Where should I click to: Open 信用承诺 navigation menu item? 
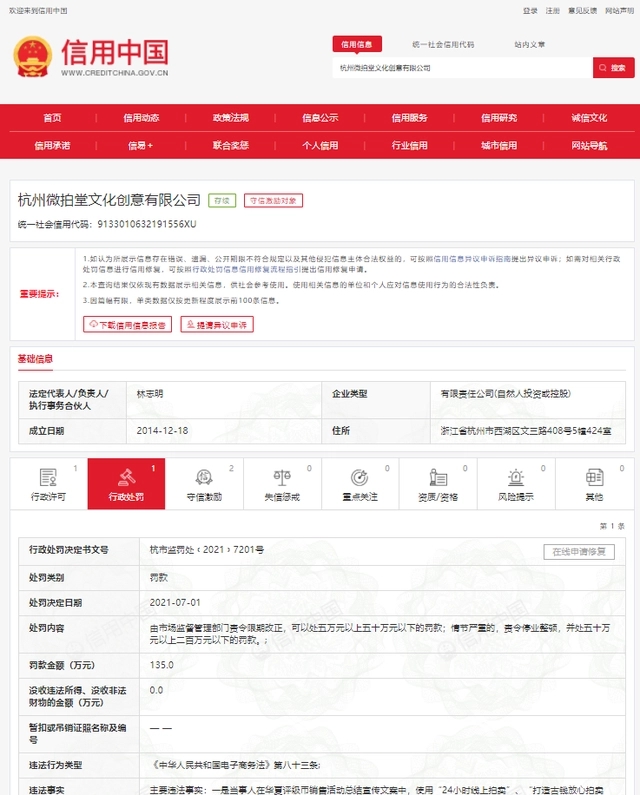[x=52, y=146]
